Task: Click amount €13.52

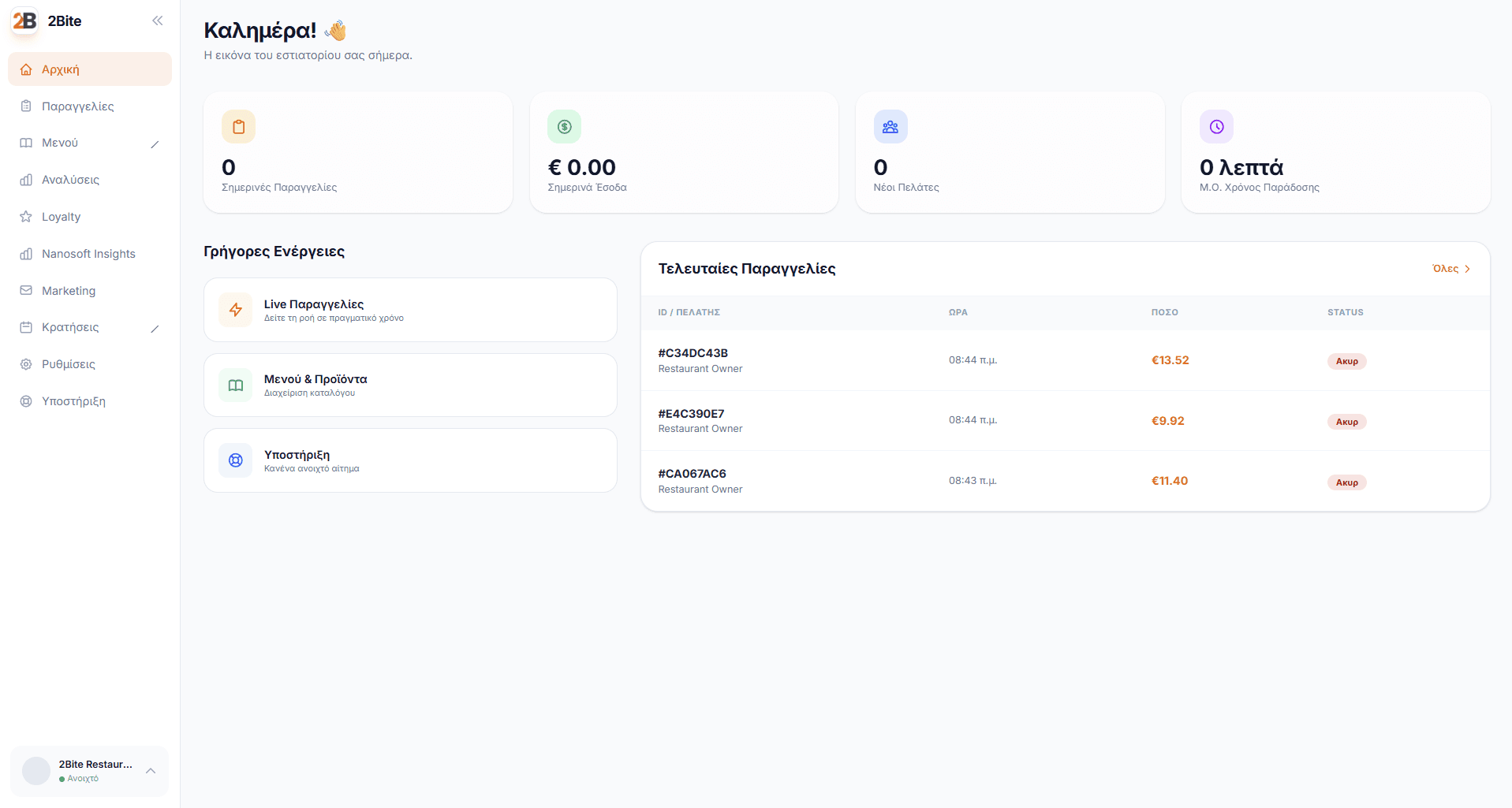Action: [1170, 360]
